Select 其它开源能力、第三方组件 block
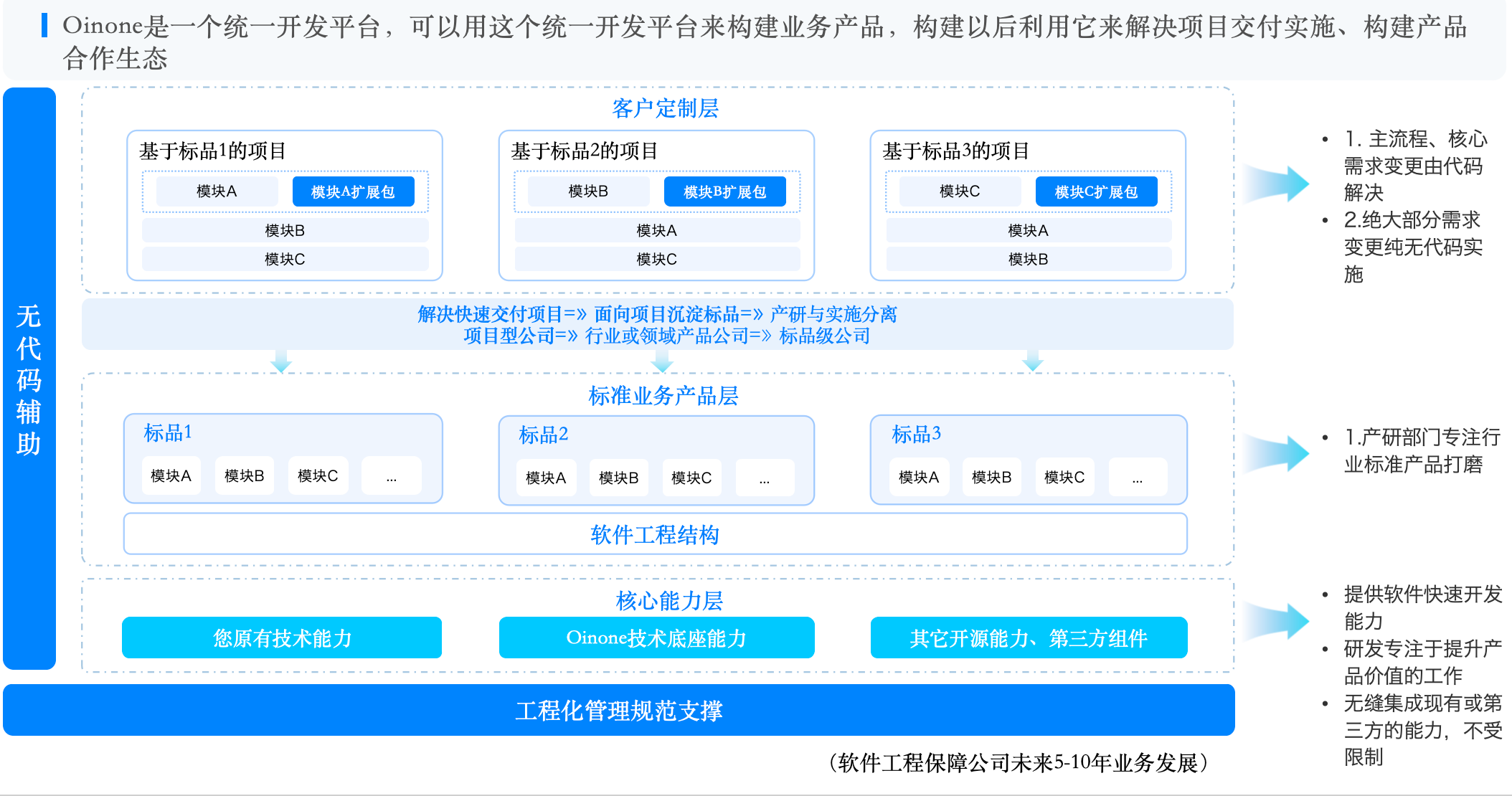Viewport: 1512px width, 796px height. [x=1029, y=638]
